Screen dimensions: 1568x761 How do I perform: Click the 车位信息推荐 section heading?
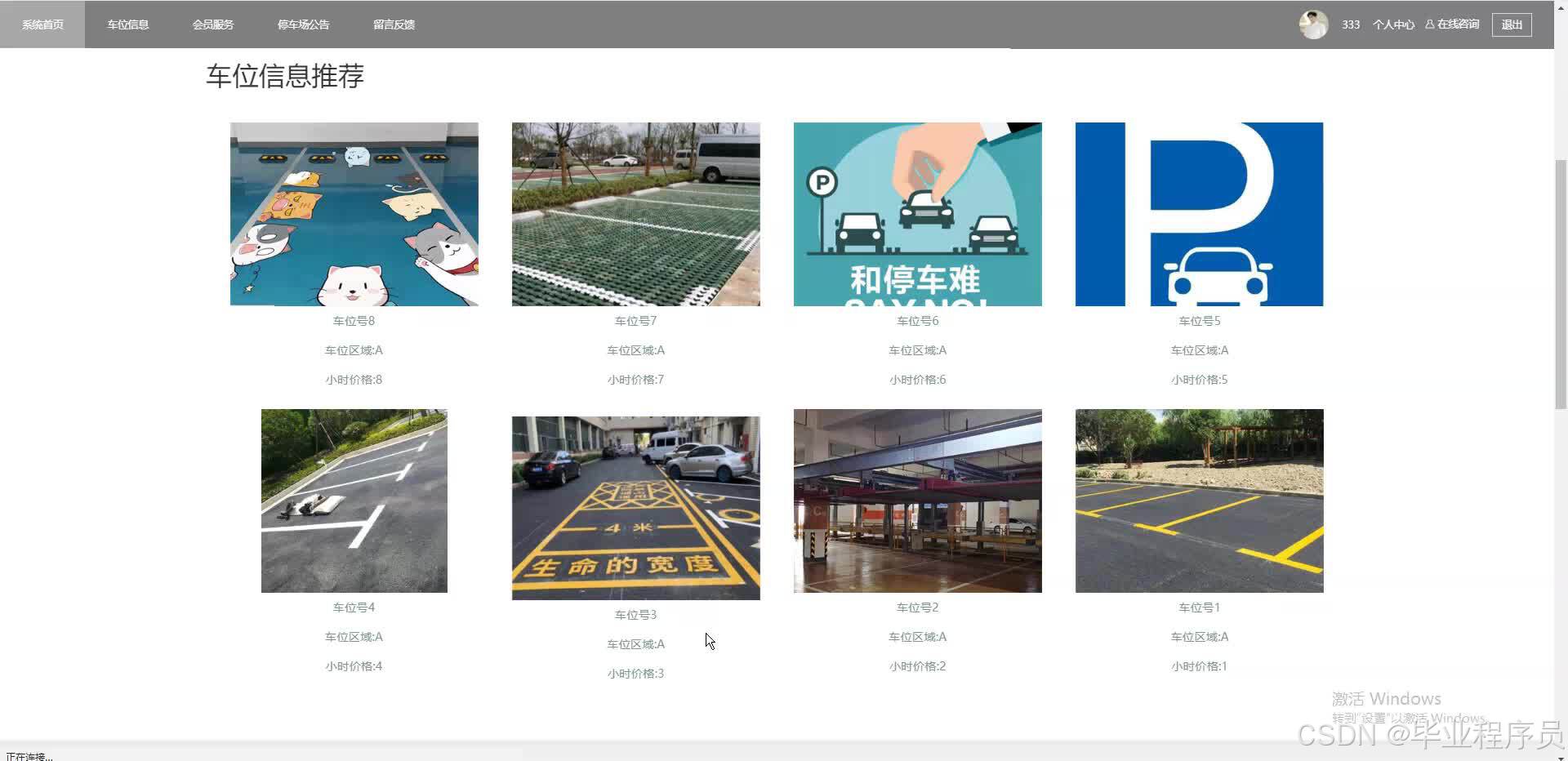tap(285, 76)
